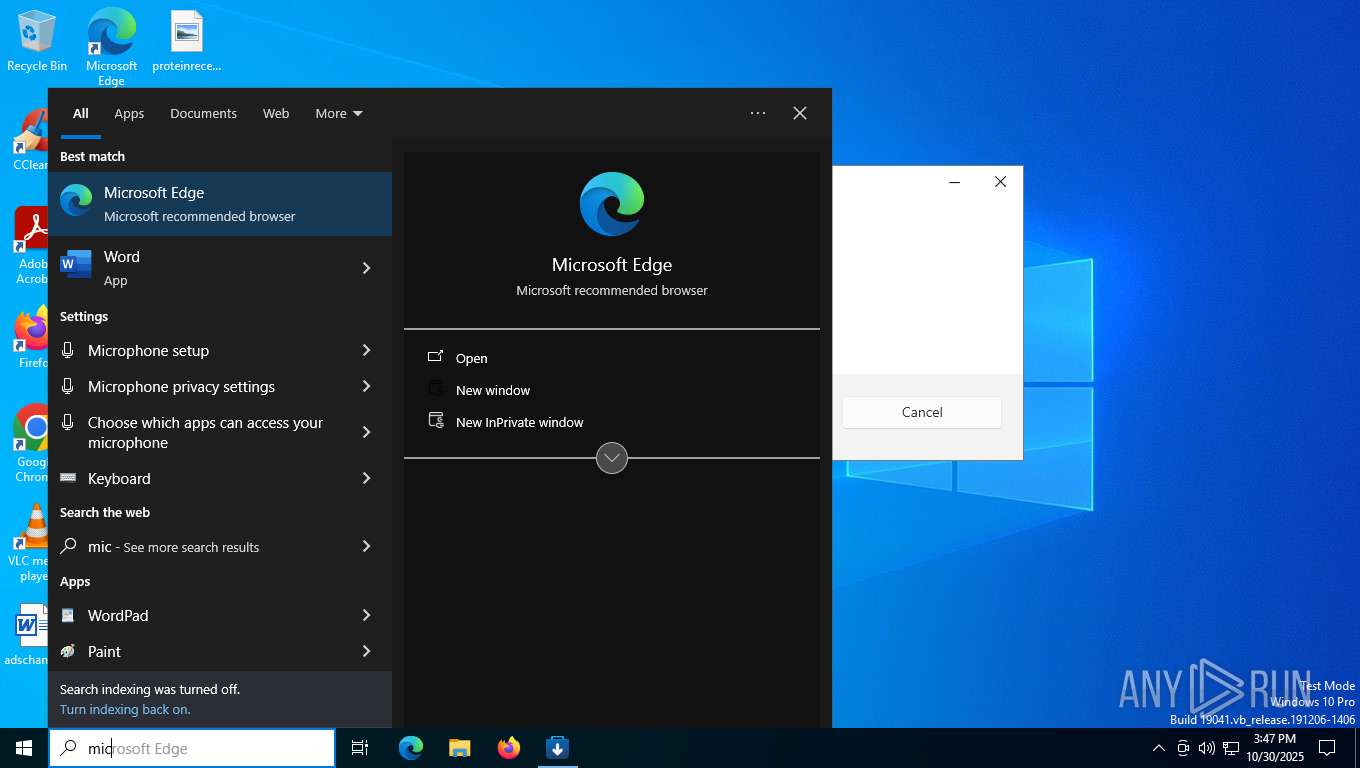This screenshot has height=768, width=1360.
Task: Click the volume tray icon
Action: click(1207, 748)
